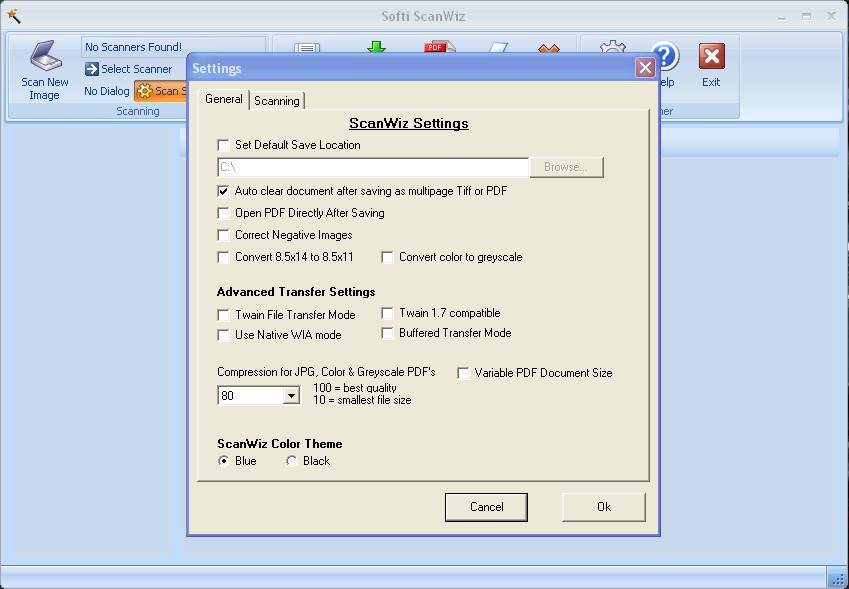Tick Buffered Transfer Mode checkbox

(x=387, y=333)
